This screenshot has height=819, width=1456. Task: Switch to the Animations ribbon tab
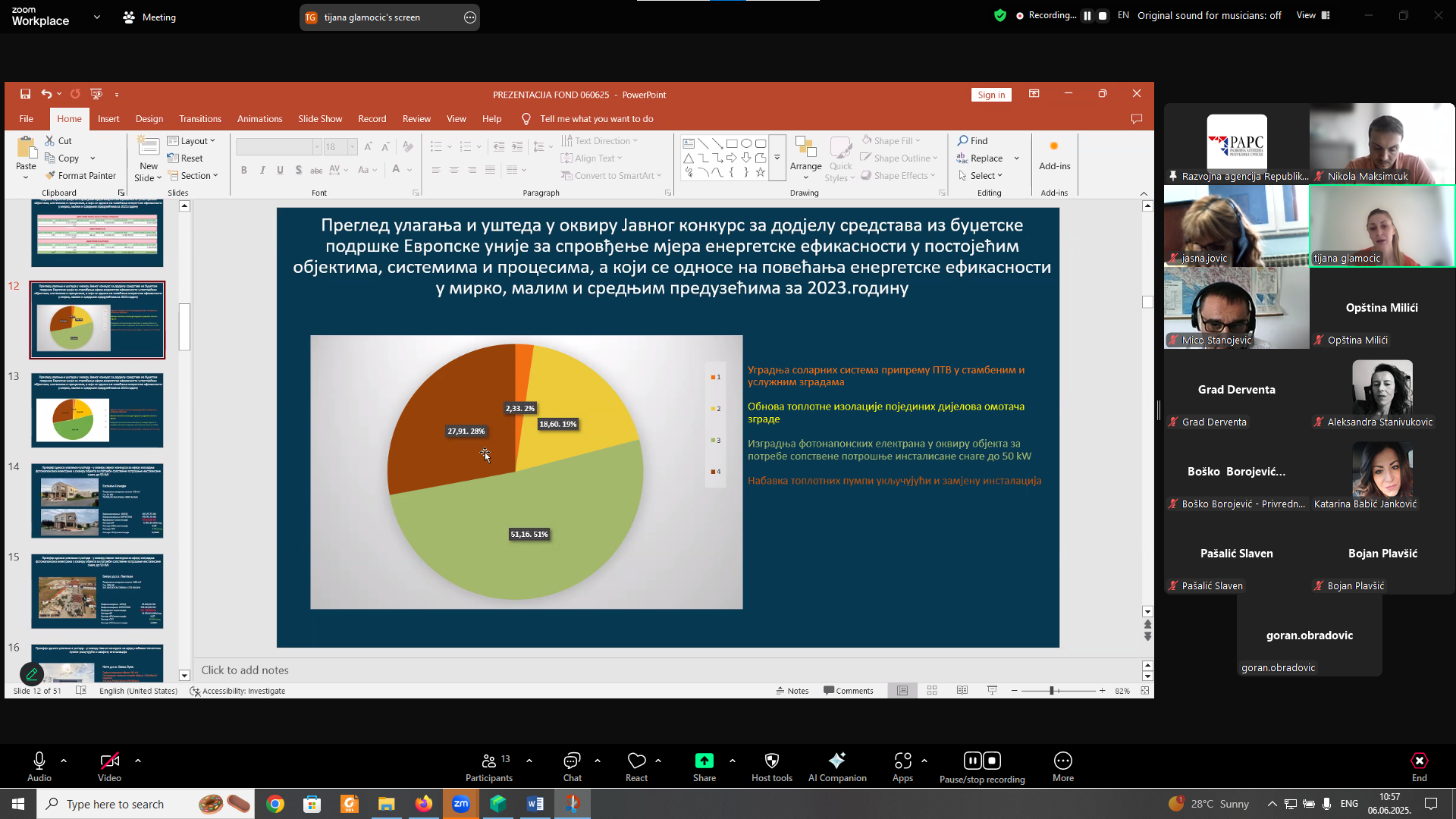(x=259, y=119)
